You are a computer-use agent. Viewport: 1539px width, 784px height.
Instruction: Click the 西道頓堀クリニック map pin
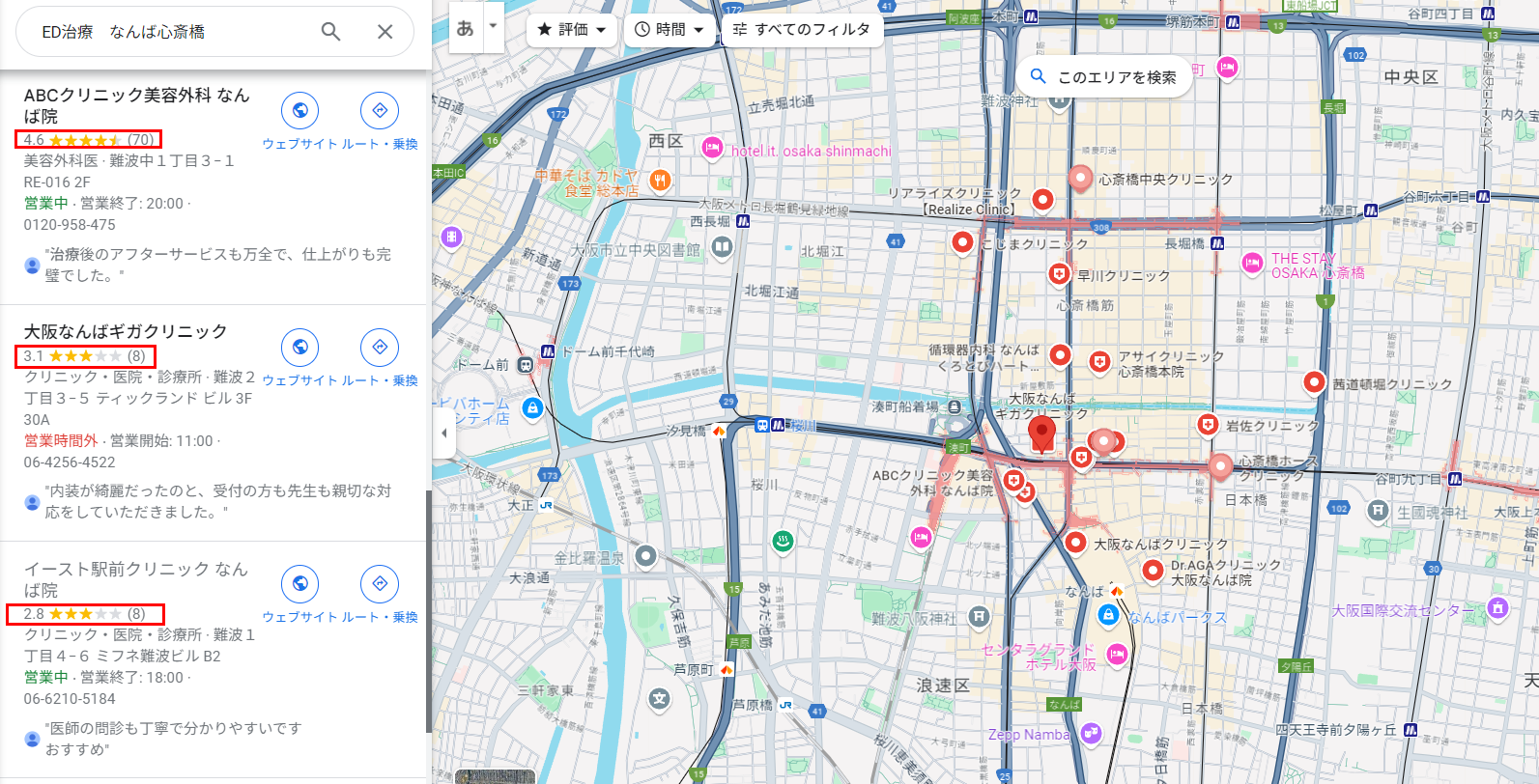click(x=1314, y=382)
